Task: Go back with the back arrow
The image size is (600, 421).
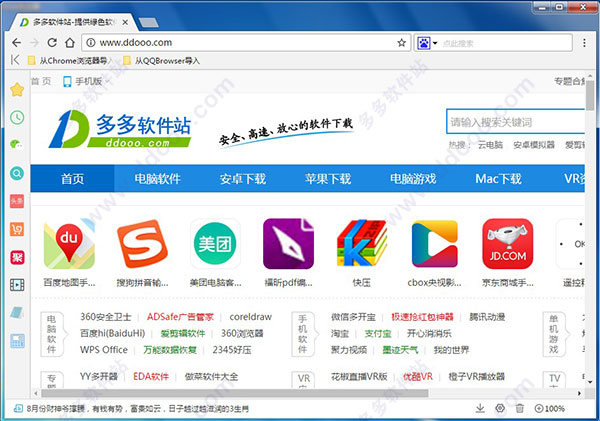Action: (x=16, y=42)
